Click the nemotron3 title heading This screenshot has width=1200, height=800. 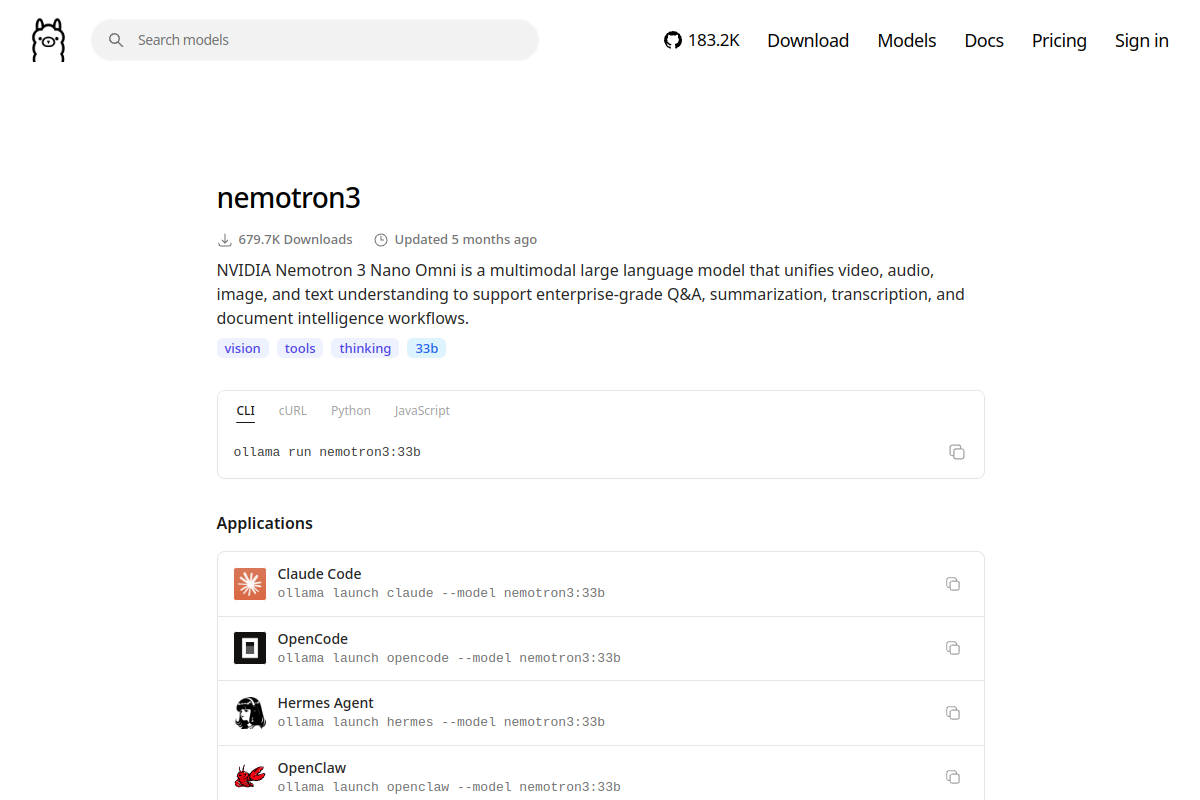click(x=288, y=197)
